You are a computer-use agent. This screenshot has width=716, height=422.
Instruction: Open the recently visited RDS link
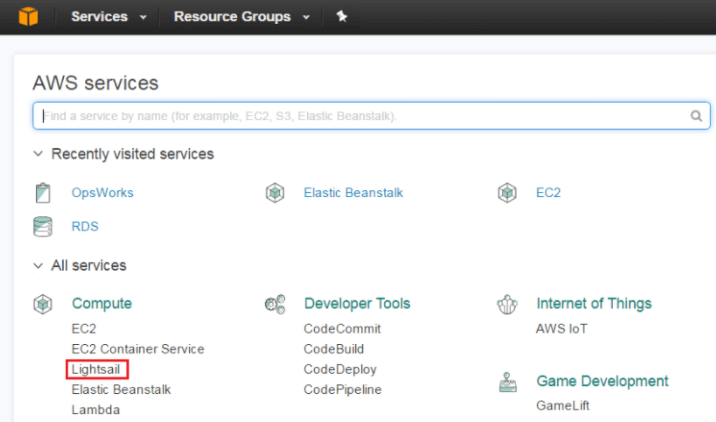(x=85, y=227)
